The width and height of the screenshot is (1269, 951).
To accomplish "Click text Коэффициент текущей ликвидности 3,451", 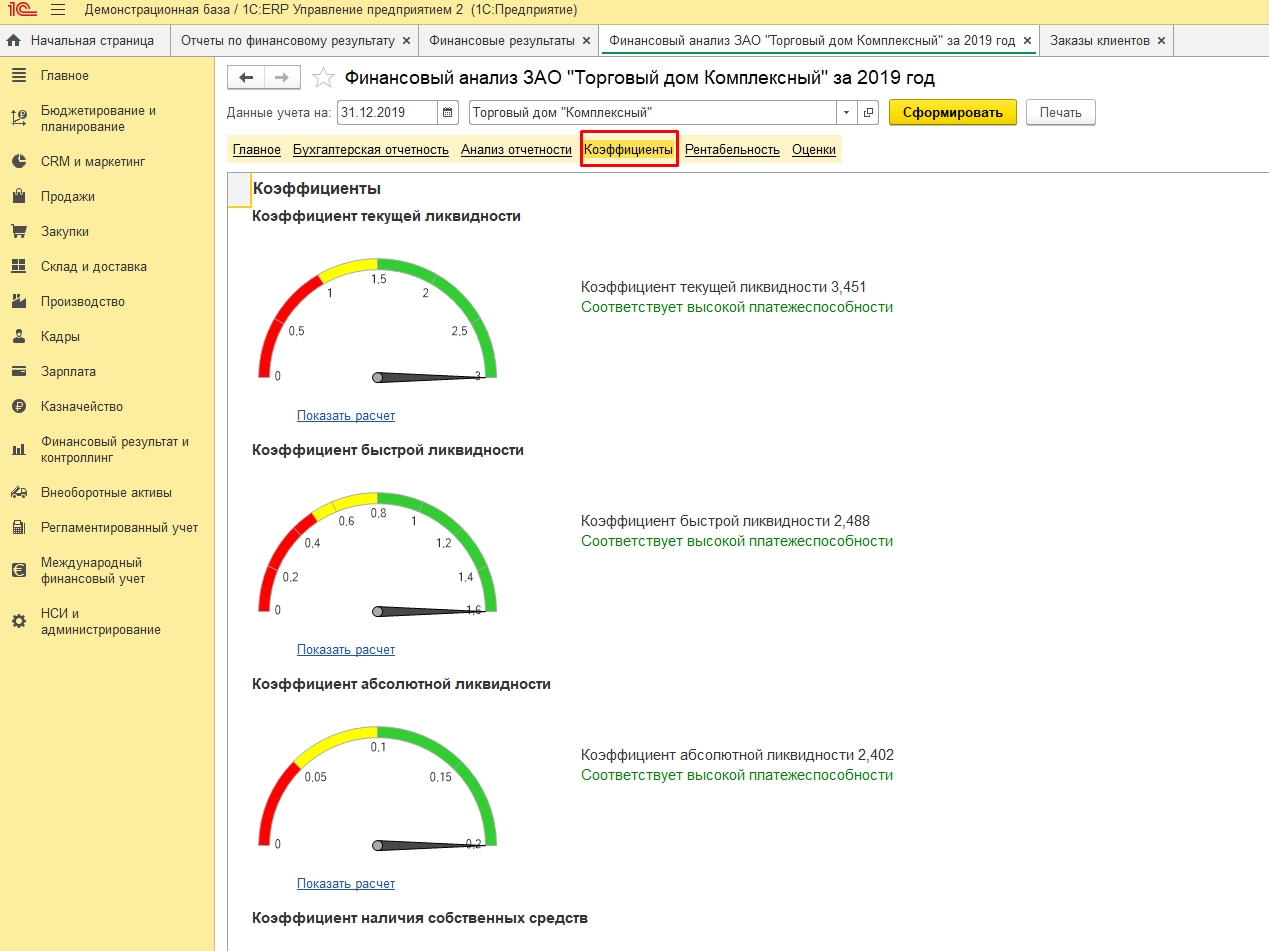I will tap(723, 287).
